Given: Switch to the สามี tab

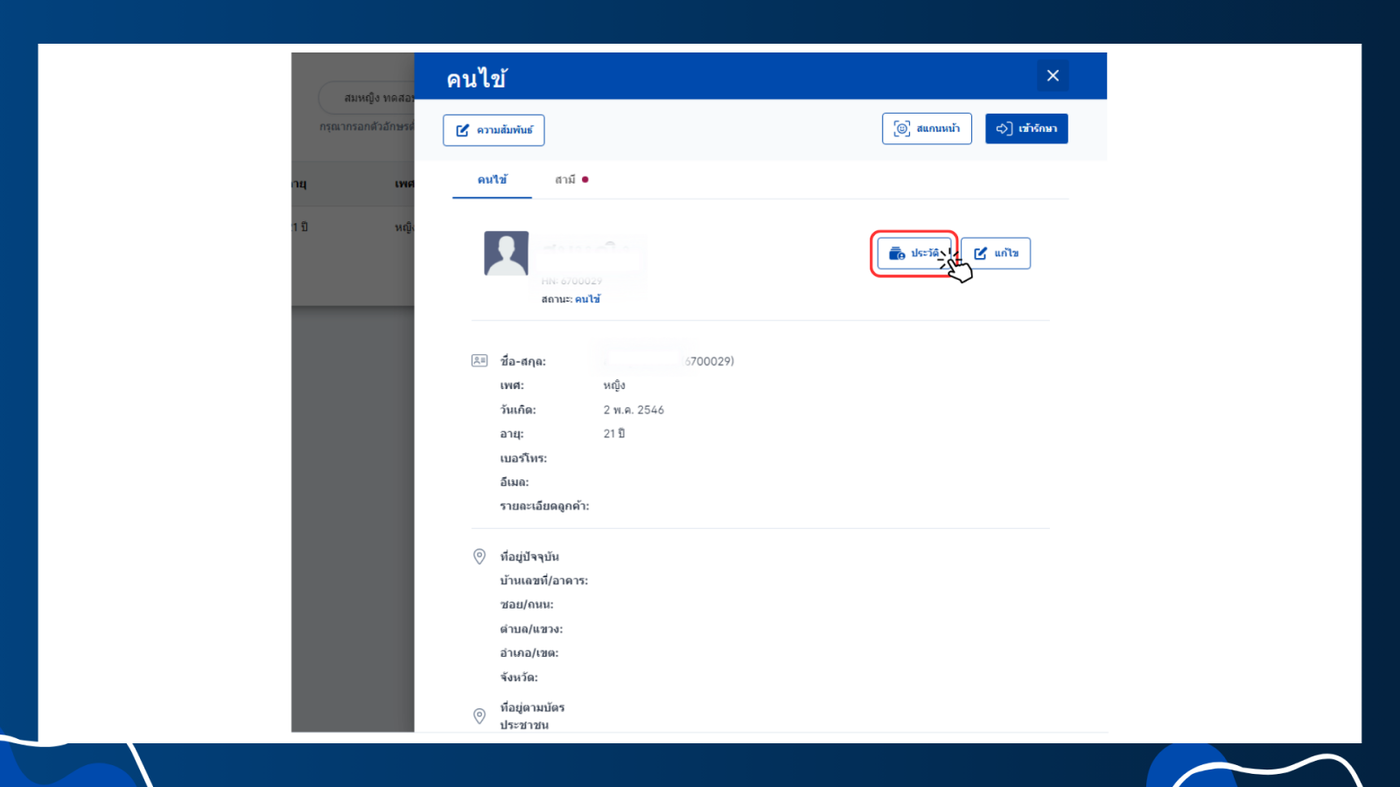Looking at the screenshot, I should tap(571, 180).
